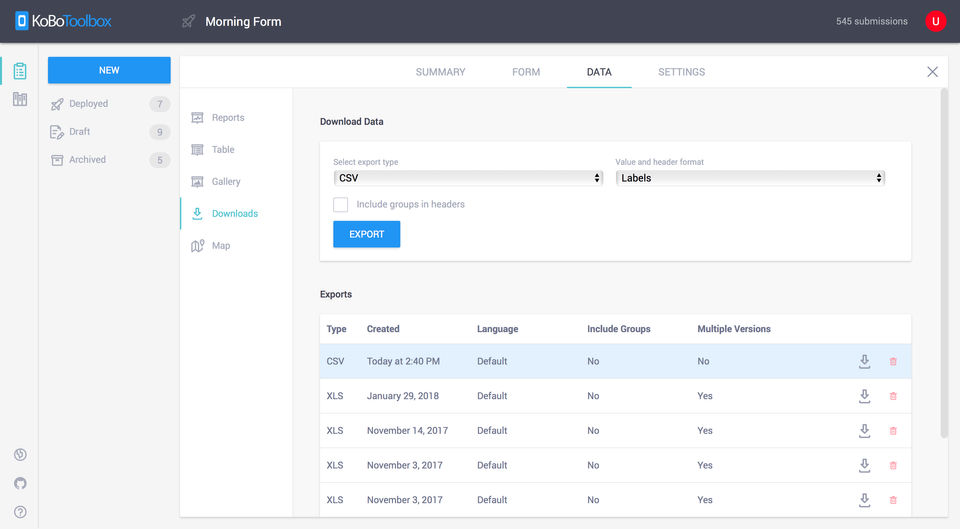Select the 'January 29, 2018' cell

click(x=402, y=396)
